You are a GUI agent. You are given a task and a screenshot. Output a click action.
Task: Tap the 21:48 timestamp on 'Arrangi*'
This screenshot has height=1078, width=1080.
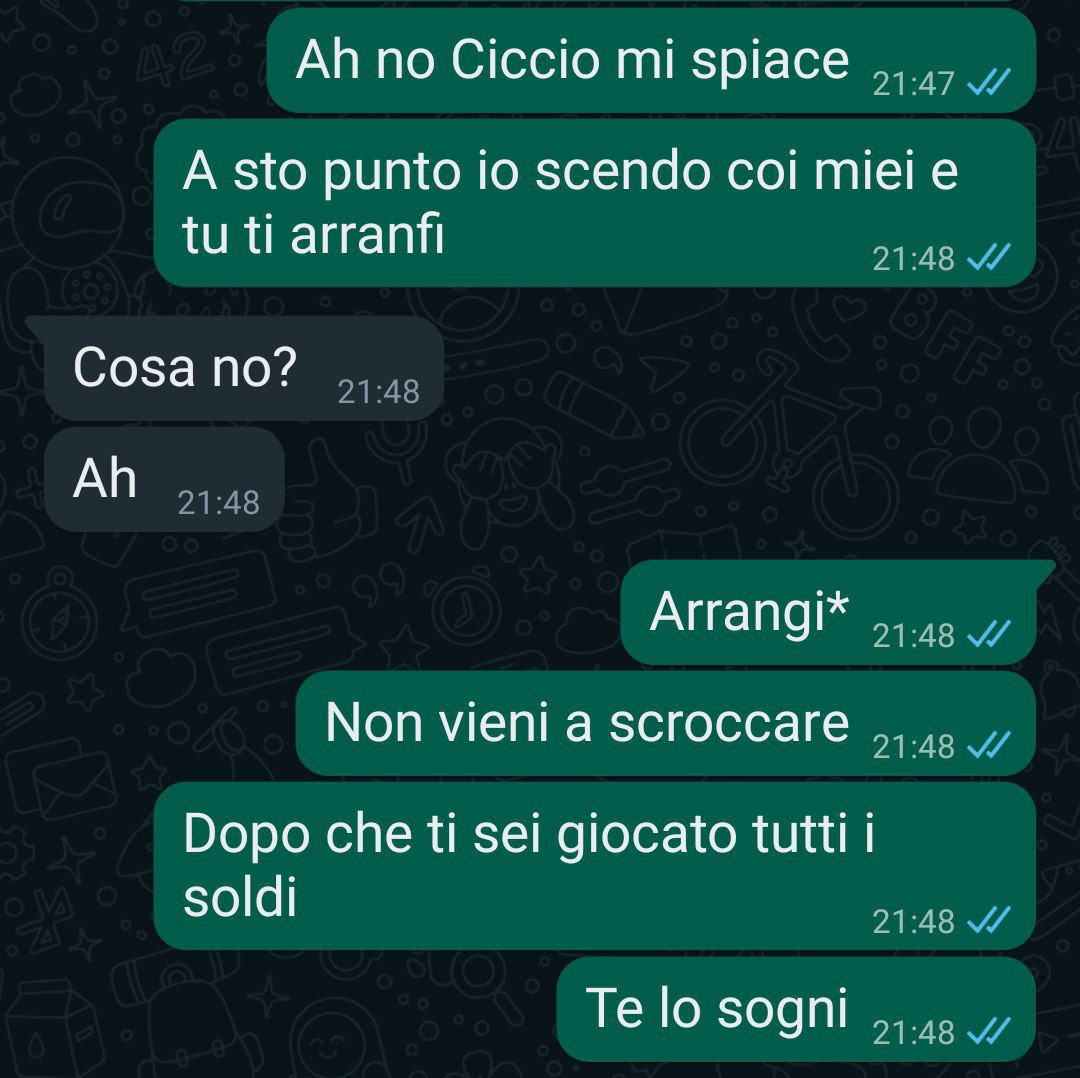click(x=913, y=636)
